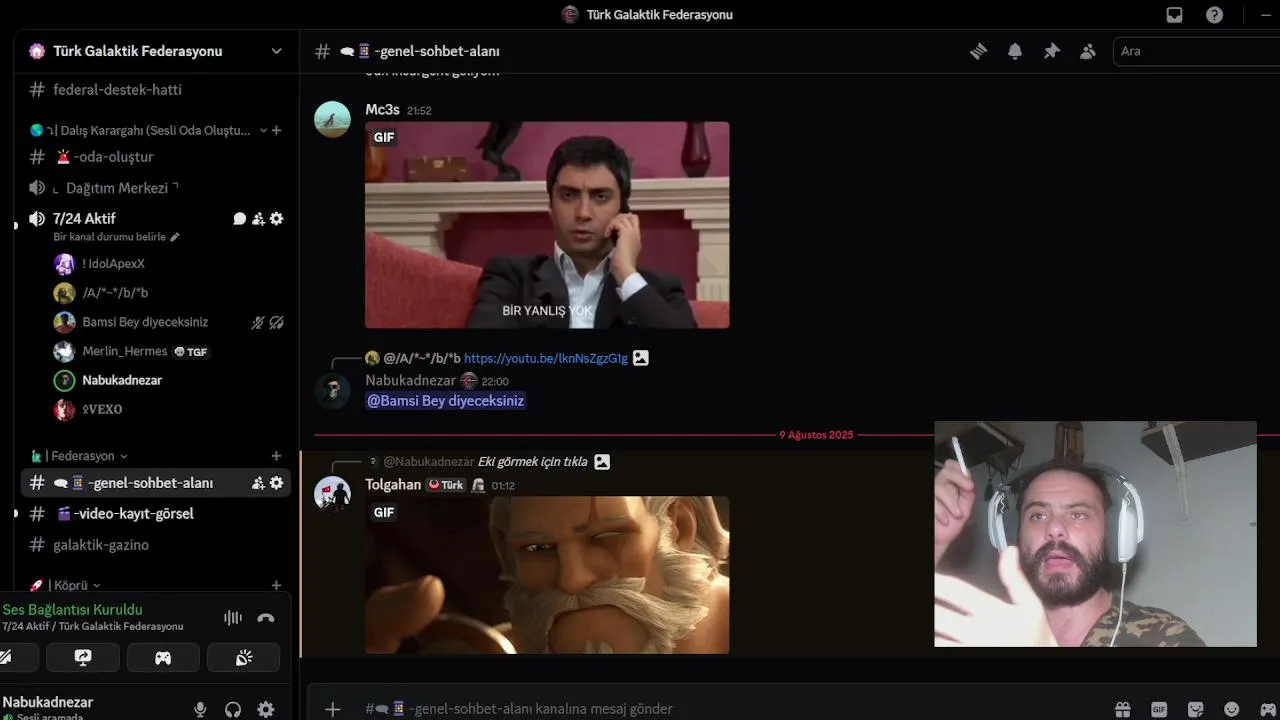This screenshot has height=720, width=1280.
Task: Open the Help question mark icon
Action: pos(1214,14)
